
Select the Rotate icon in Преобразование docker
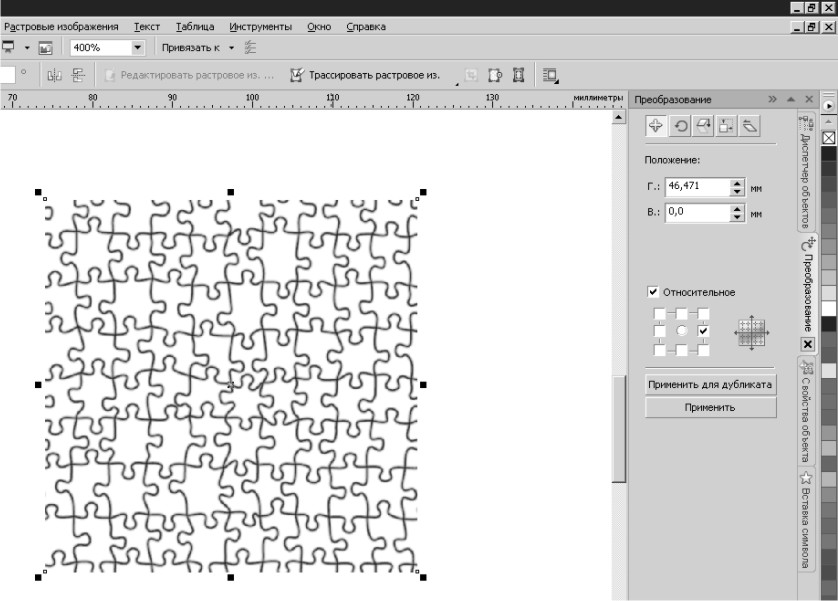pos(680,126)
